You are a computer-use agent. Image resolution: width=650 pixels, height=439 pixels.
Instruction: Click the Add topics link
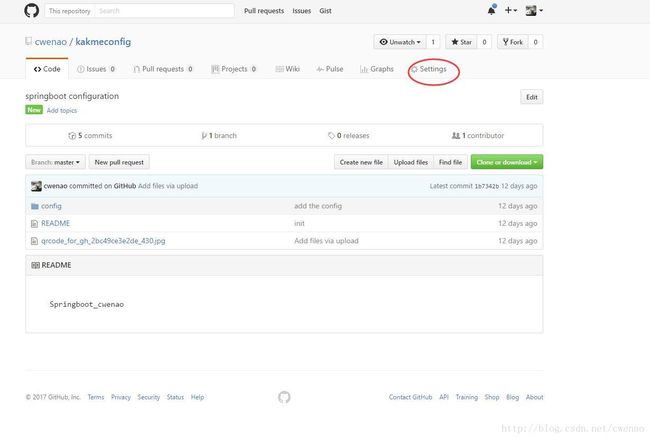pos(62,110)
